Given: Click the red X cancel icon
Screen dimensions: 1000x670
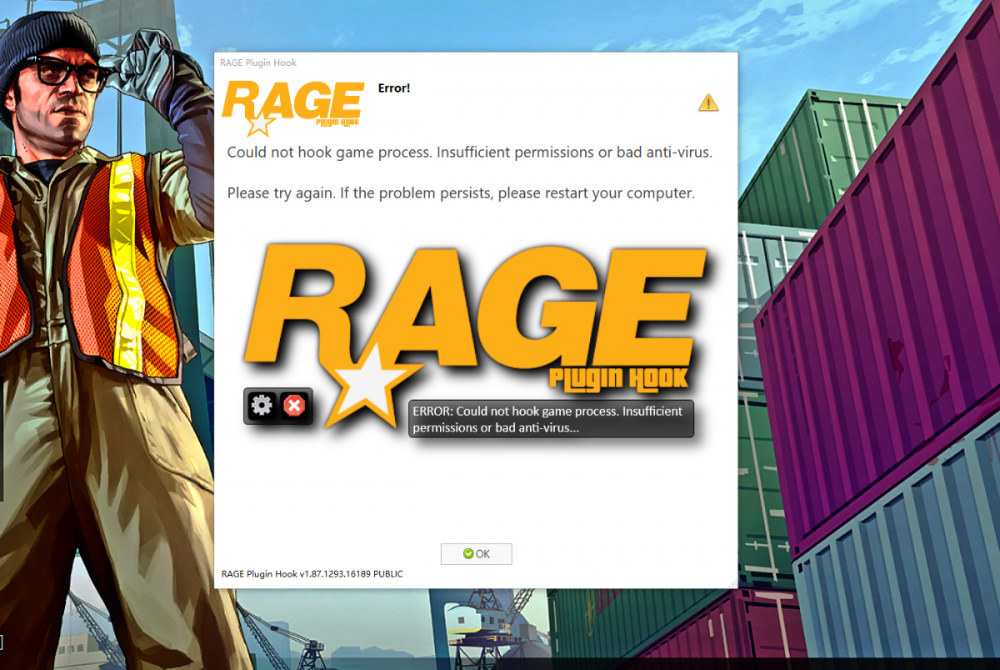Looking at the screenshot, I should tap(294, 405).
